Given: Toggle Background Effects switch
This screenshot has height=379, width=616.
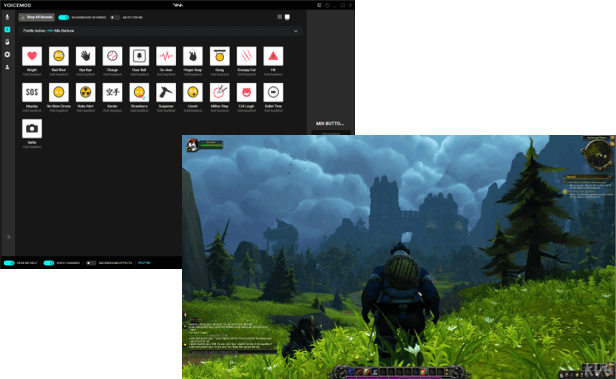Looking at the screenshot, I should (91, 263).
